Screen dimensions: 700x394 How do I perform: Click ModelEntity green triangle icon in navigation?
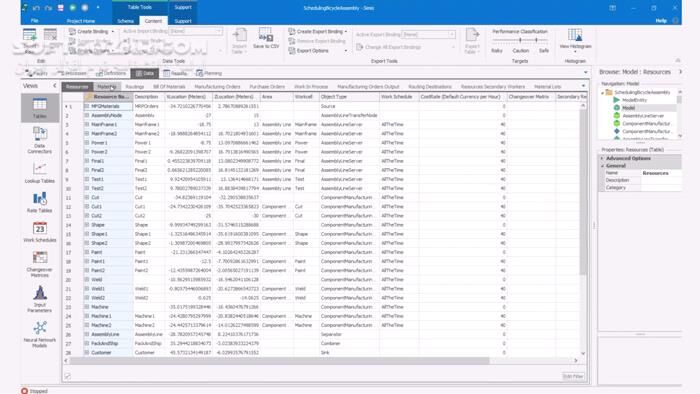617,100
